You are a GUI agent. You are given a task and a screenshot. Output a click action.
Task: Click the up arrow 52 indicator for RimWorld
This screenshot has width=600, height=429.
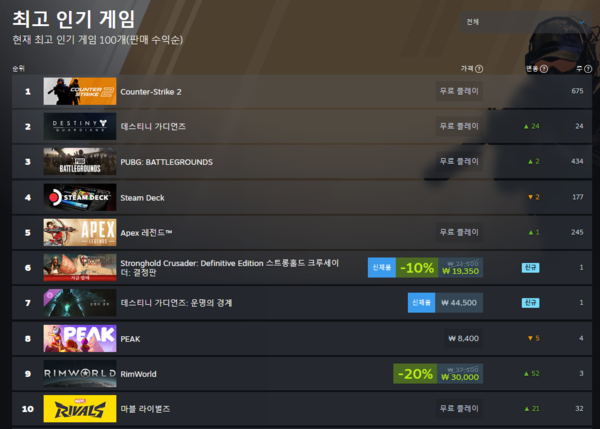click(x=532, y=374)
